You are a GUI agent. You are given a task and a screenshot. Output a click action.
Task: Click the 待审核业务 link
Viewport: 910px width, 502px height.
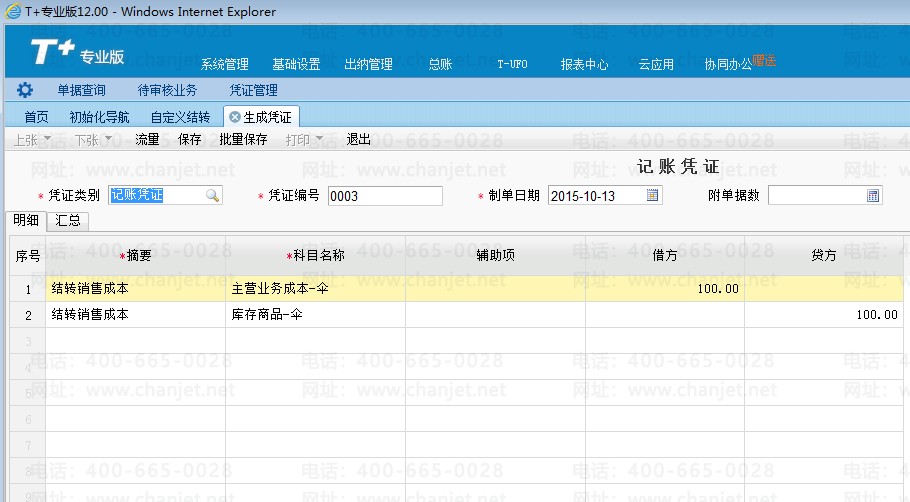pos(167,90)
